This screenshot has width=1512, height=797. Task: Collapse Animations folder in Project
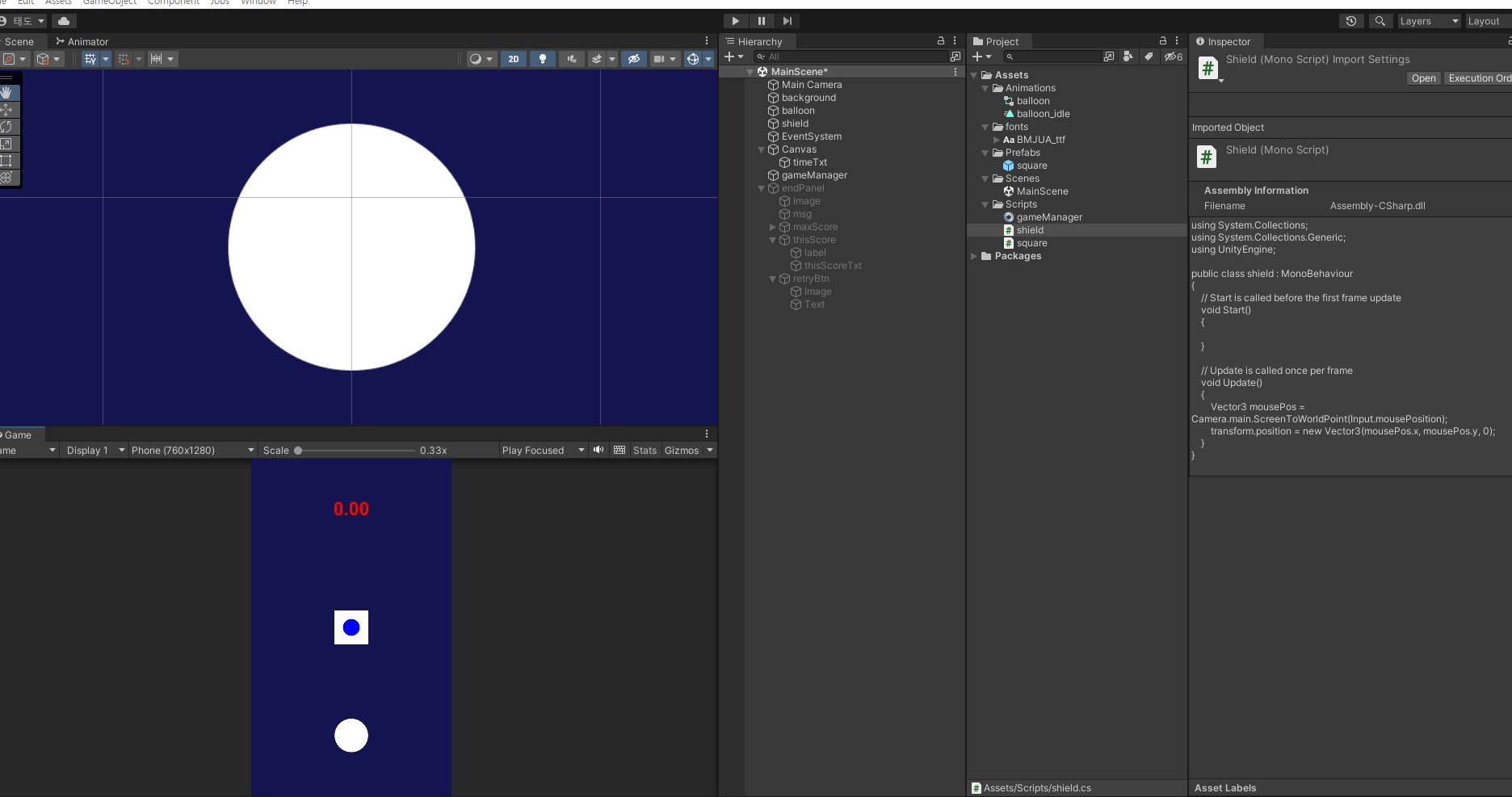pyautogui.click(x=985, y=88)
